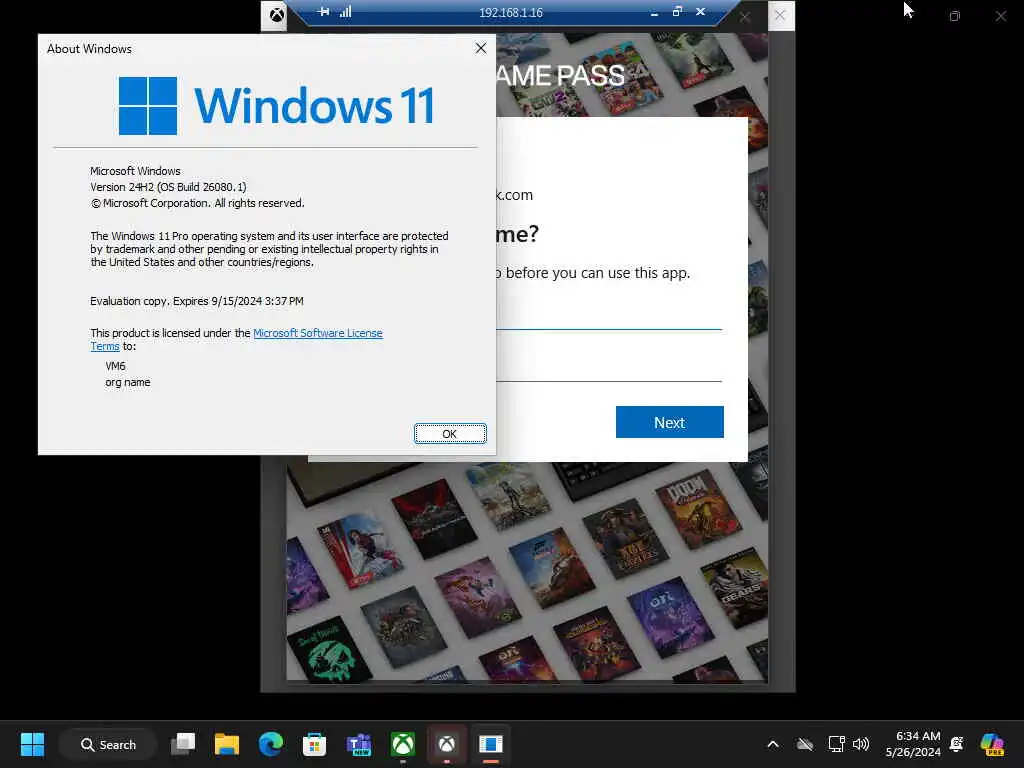The image size is (1024, 768).
Task: Open the volume control in tray
Action: (x=861, y=744)
